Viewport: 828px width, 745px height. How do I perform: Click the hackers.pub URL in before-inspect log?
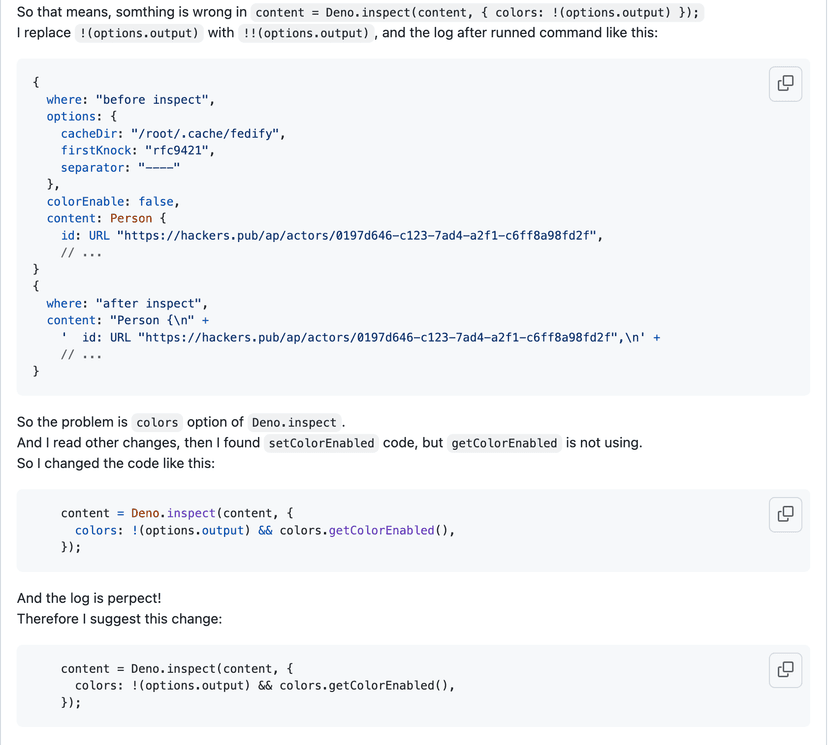point(358,236)
